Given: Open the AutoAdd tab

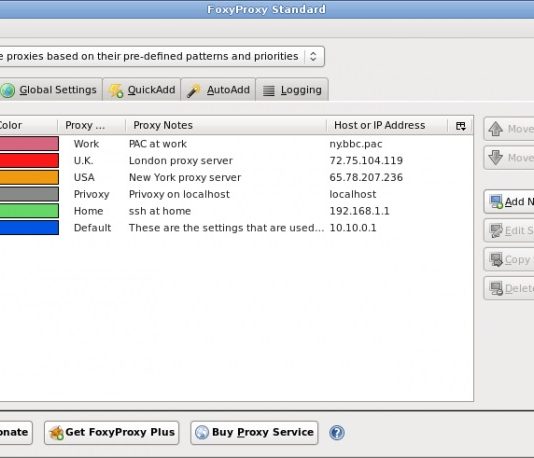Looking at the screenshot, I should click(218, 90).
